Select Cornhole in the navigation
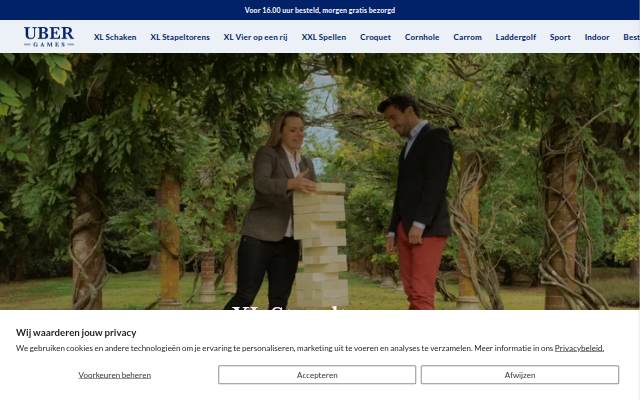 [422, 37]
